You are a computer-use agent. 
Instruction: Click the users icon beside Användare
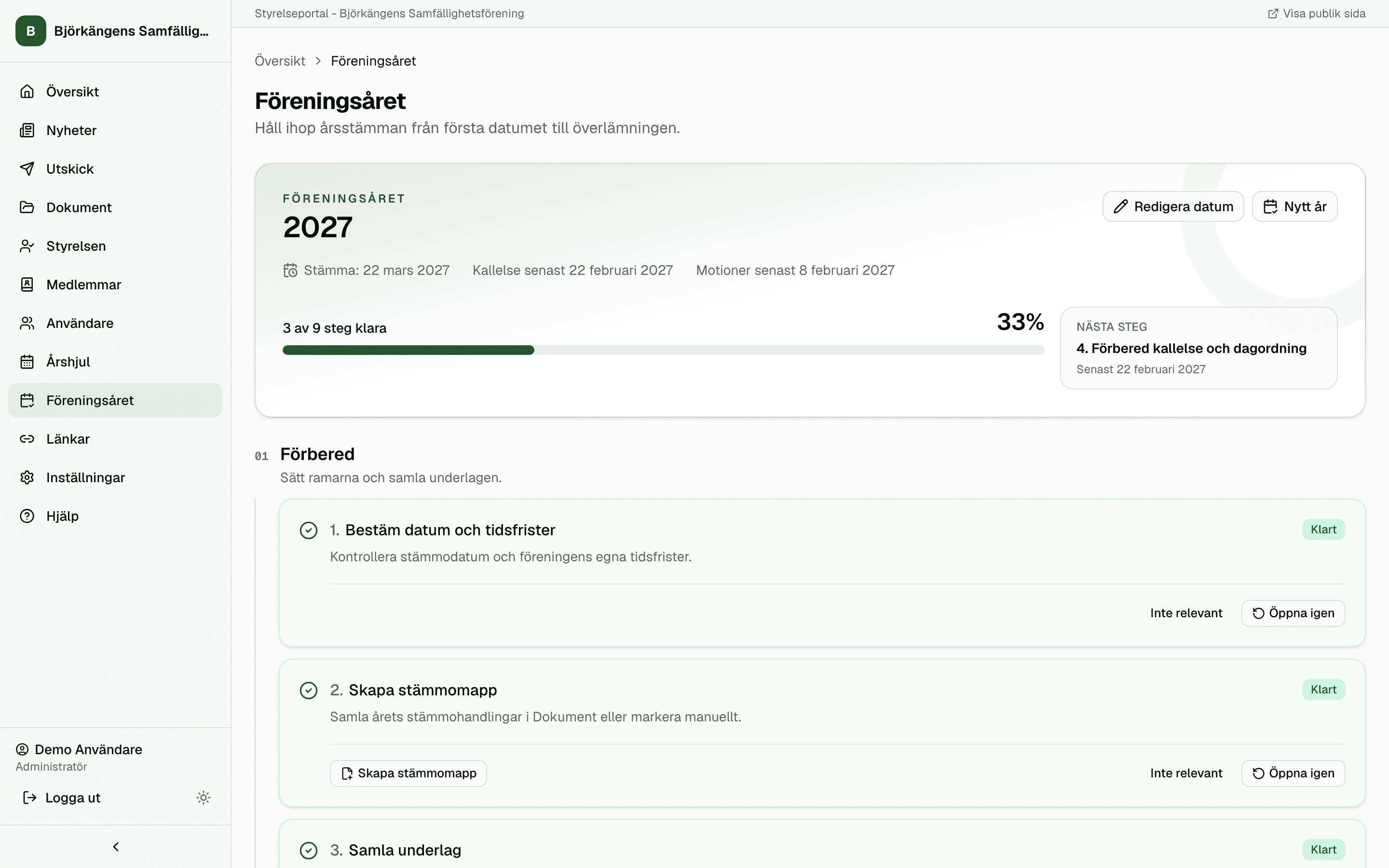(x=27, y=323)
